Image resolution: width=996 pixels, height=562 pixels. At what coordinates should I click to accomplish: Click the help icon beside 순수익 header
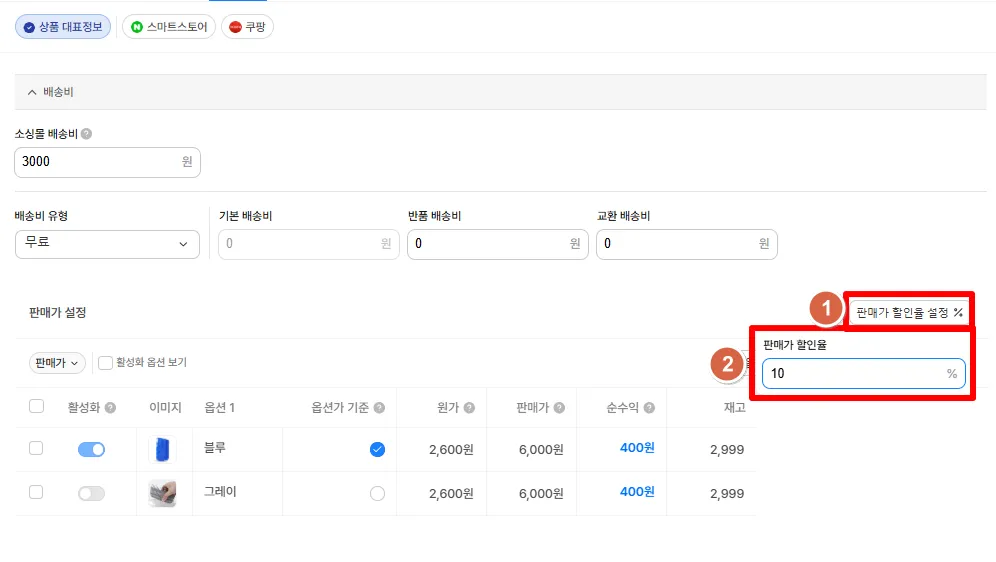click(649, 408)
